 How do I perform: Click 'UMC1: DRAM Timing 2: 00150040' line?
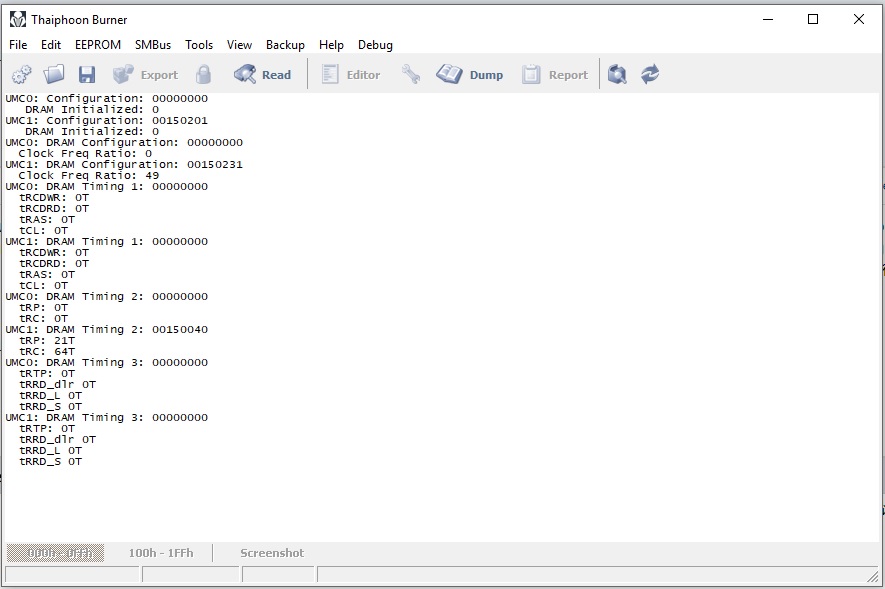point(107,329)
